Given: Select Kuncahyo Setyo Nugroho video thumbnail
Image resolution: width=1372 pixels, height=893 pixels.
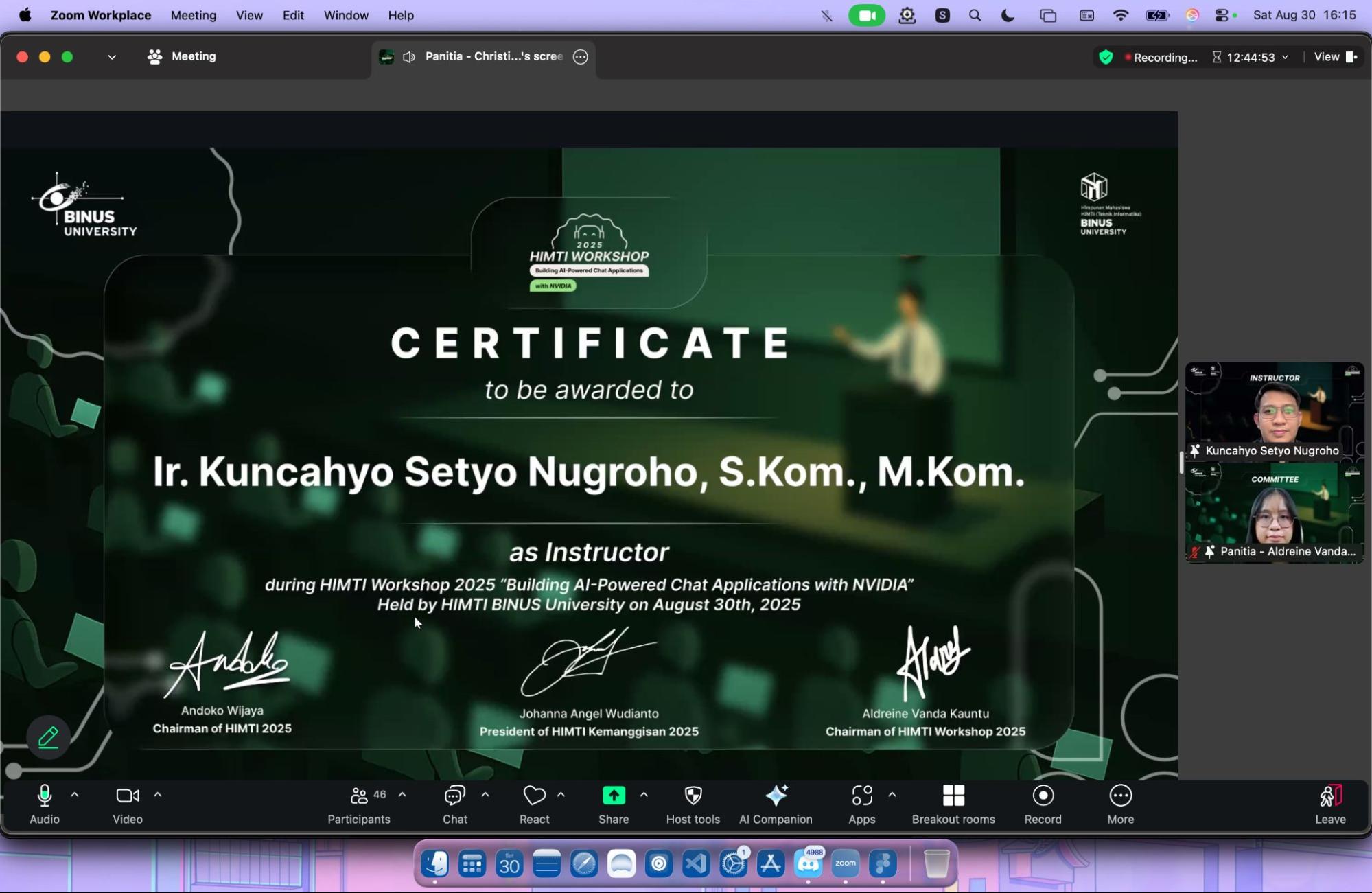Looking at the screenshot, I should click(x=1275, y=412).
